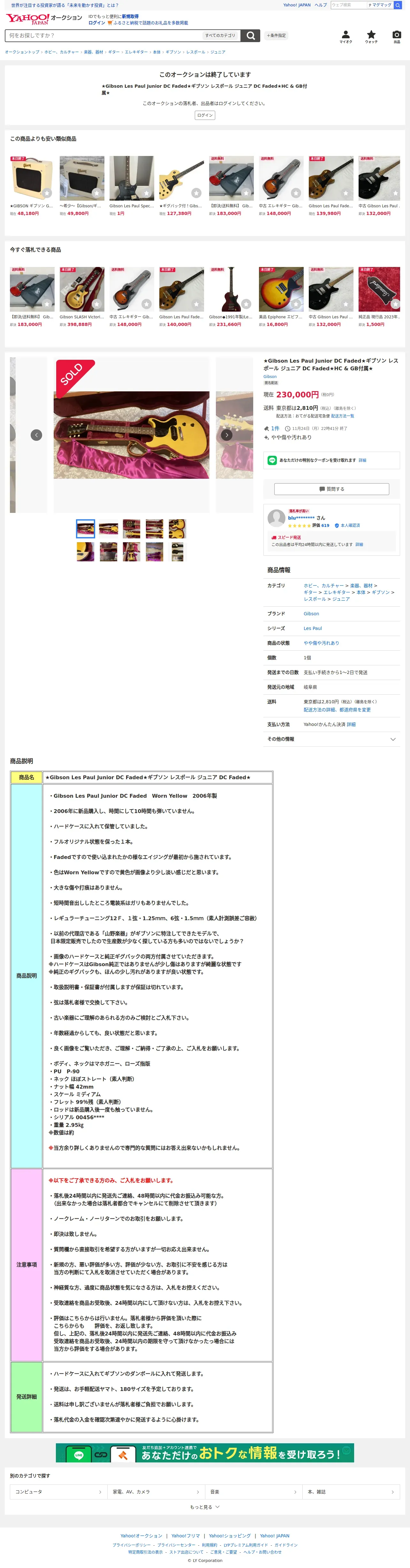
Task: Open the コンピュータ category
Action: [58, 1492]
